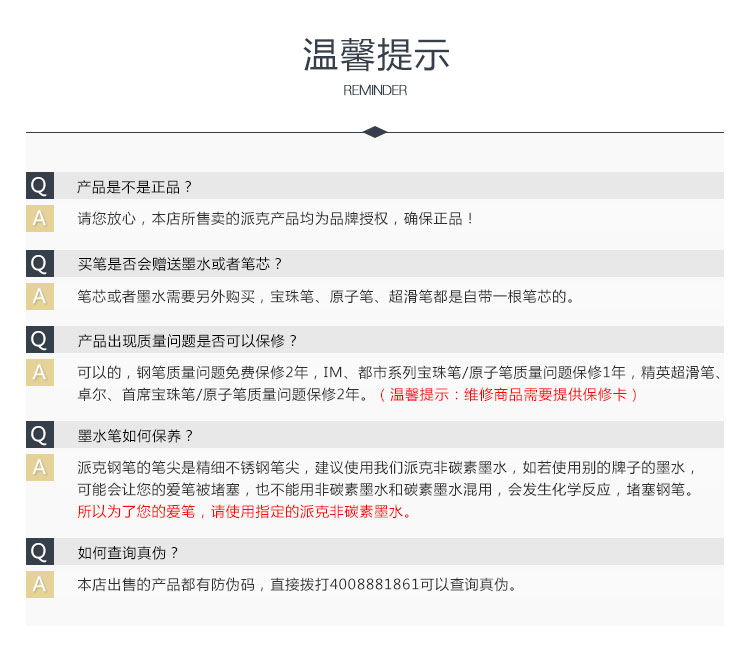Click the question text '产品是不是正品？'
Viewport: 750px width, 645px height.
point(135,187)
